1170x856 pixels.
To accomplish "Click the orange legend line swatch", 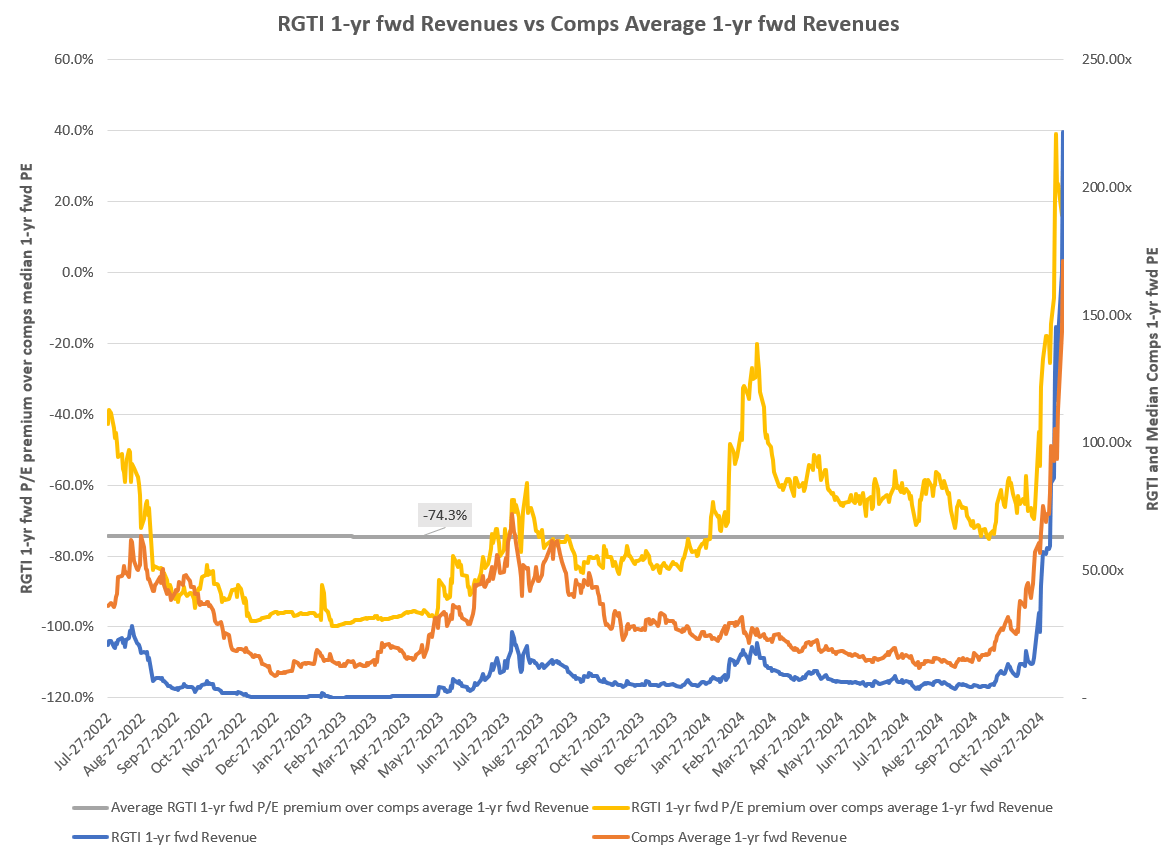I will click(x=611, y=837).
